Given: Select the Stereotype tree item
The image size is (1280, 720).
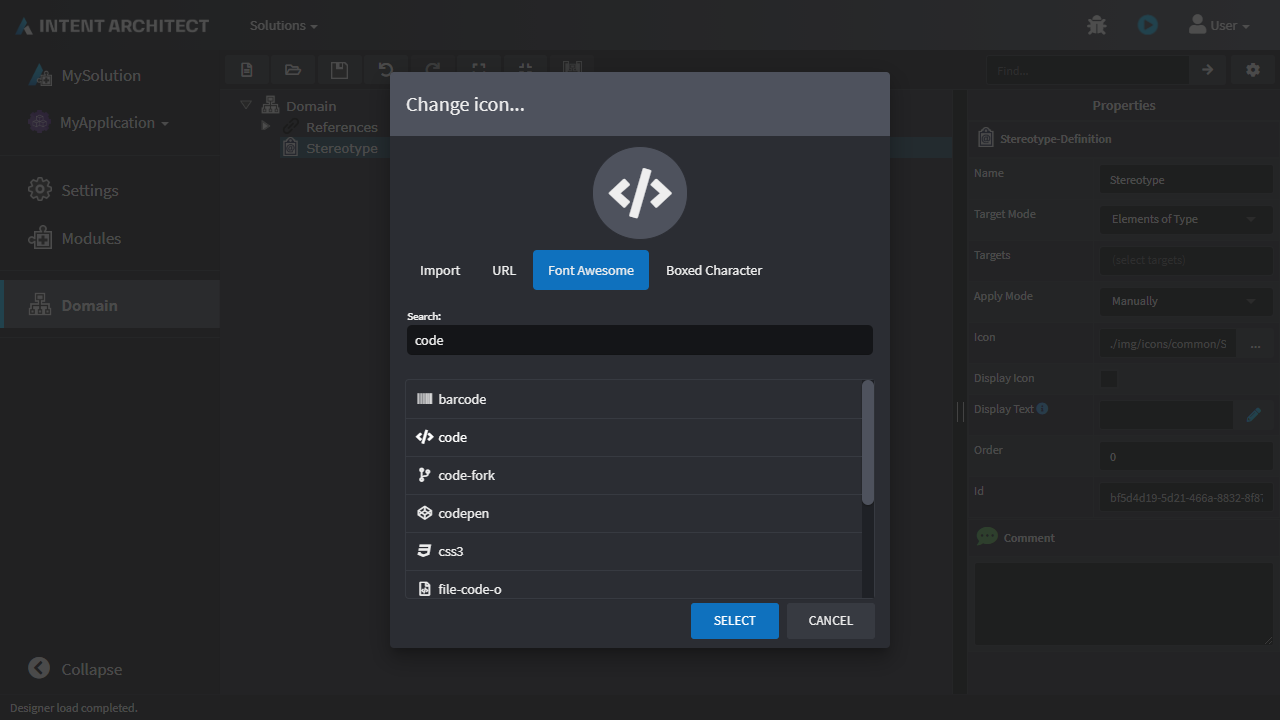Looking at the screenshot, I should (341, 148).
